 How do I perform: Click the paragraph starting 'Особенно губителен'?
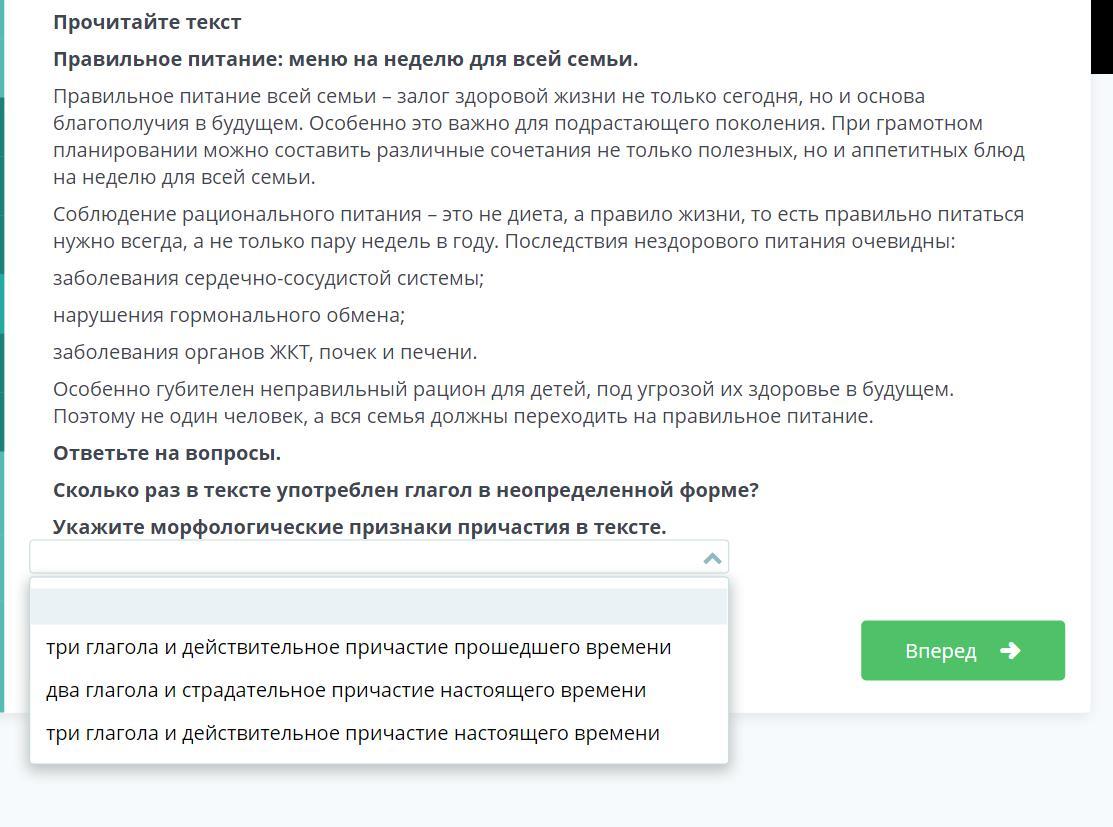(x=503, y=402)
